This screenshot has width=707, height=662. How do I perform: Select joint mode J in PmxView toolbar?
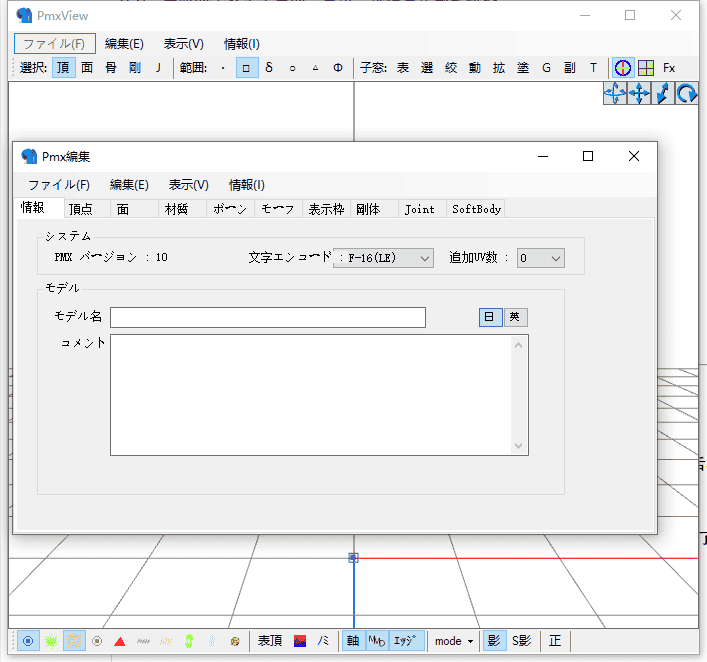tap(158, 68)
